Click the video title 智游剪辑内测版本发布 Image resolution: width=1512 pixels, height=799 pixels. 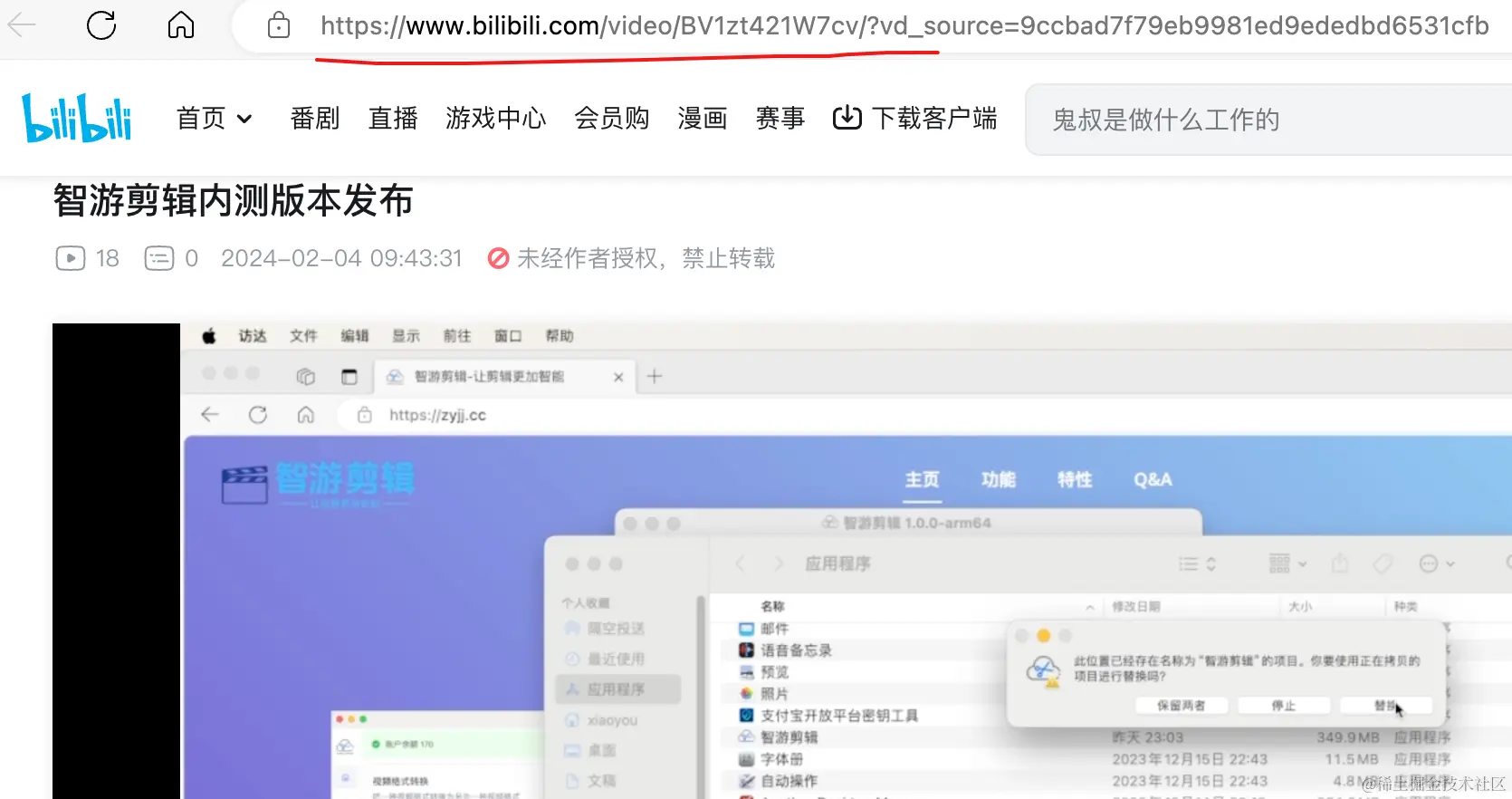click(233, 200)
